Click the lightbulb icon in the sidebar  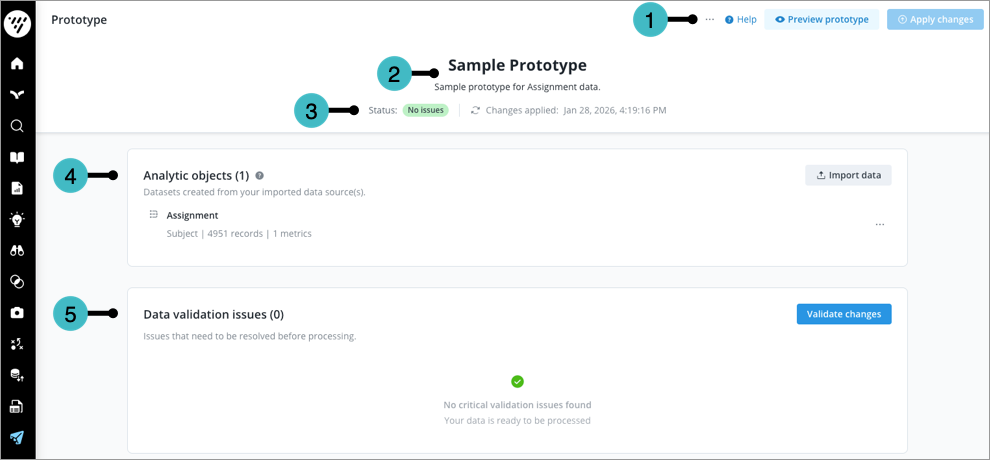pyautogui.click(x=17, y=220)
